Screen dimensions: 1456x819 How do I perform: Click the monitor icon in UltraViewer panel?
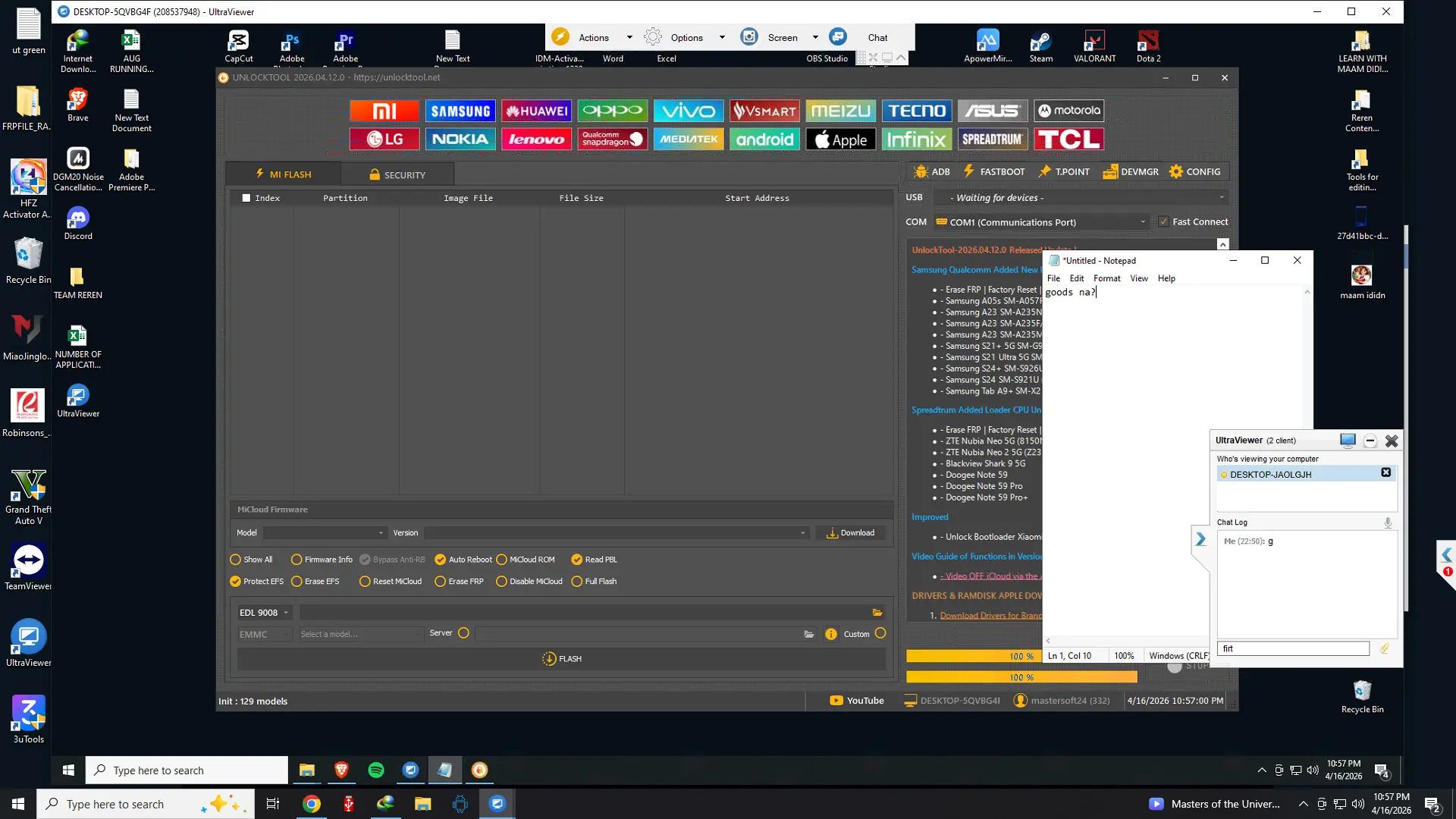(1348, 441)
